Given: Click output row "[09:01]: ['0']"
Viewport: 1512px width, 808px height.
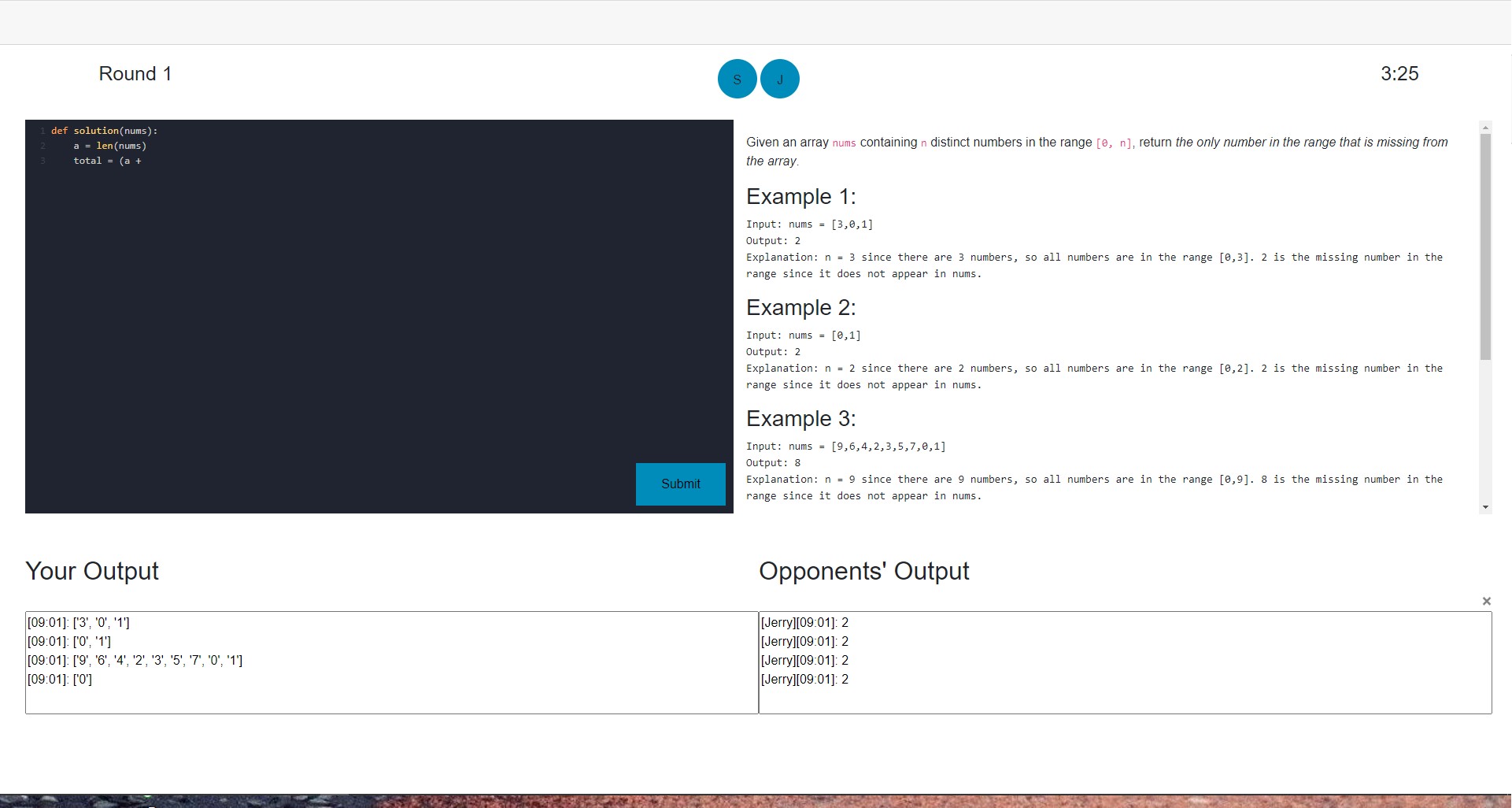Looking at the screenshot, I should (59, 679).
